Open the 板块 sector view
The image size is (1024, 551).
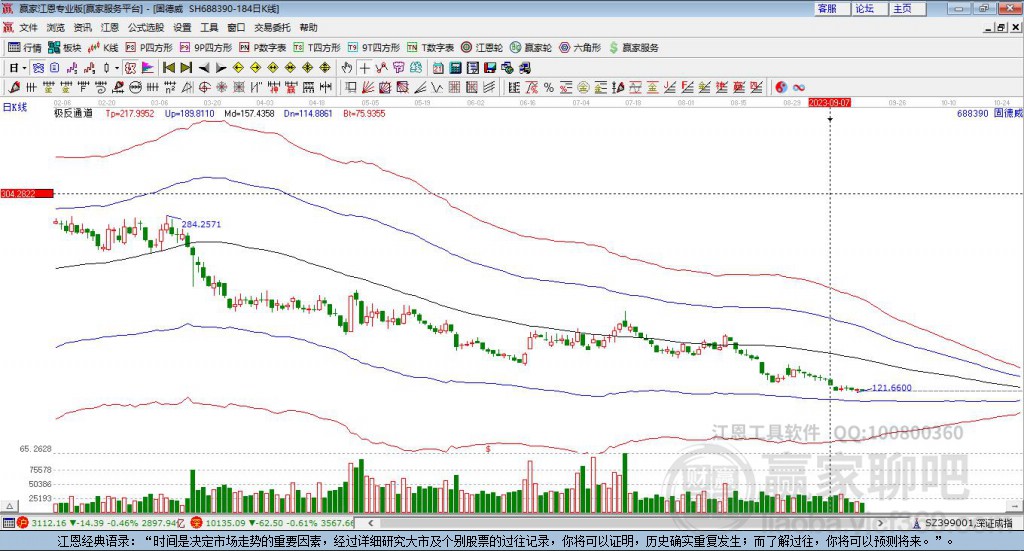[65, 48]
